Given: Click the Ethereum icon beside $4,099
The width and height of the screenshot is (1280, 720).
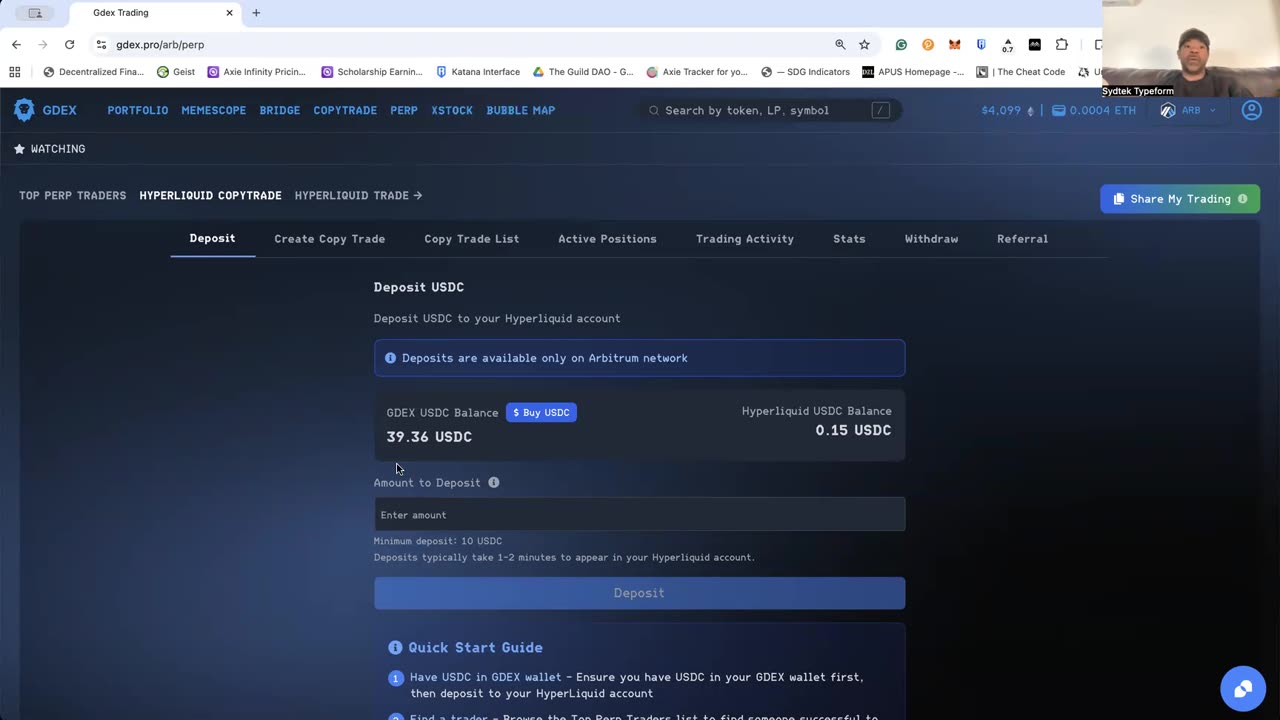Looking at the screenshot, I should tap(1031, 111).
